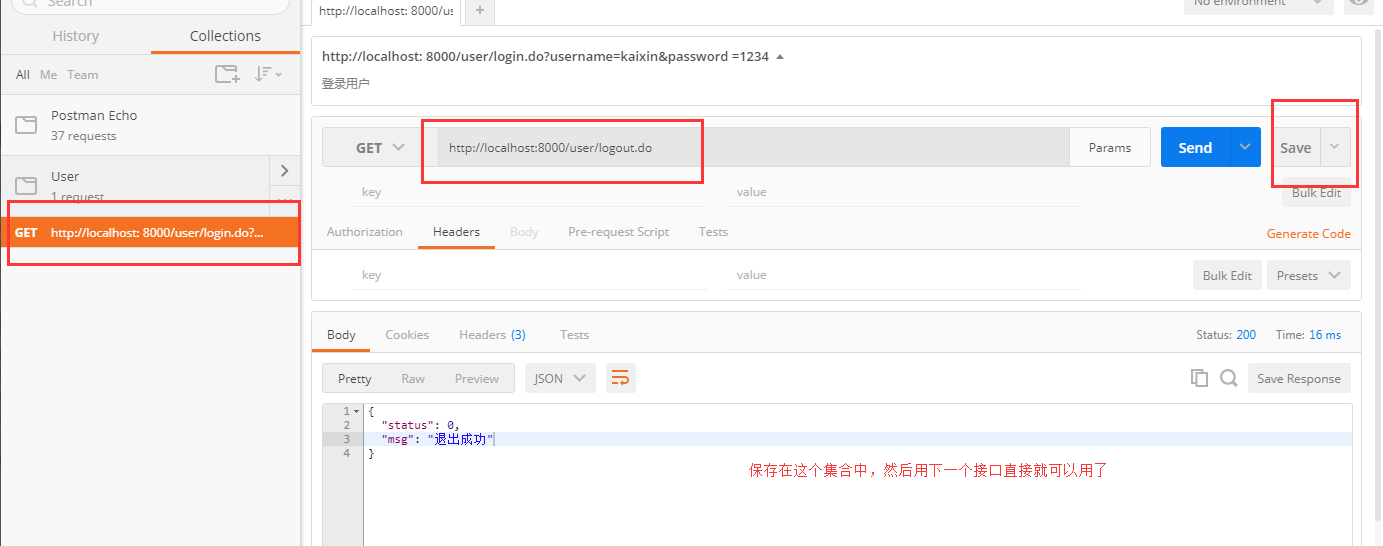
Task: Open Authorization request tab
Action: 365,231
